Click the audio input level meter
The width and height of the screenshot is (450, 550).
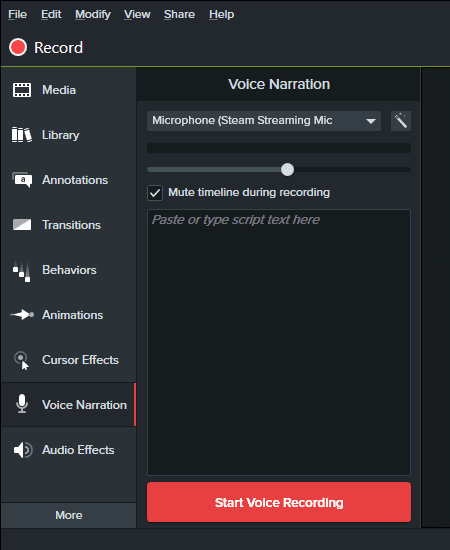point(279,148)
